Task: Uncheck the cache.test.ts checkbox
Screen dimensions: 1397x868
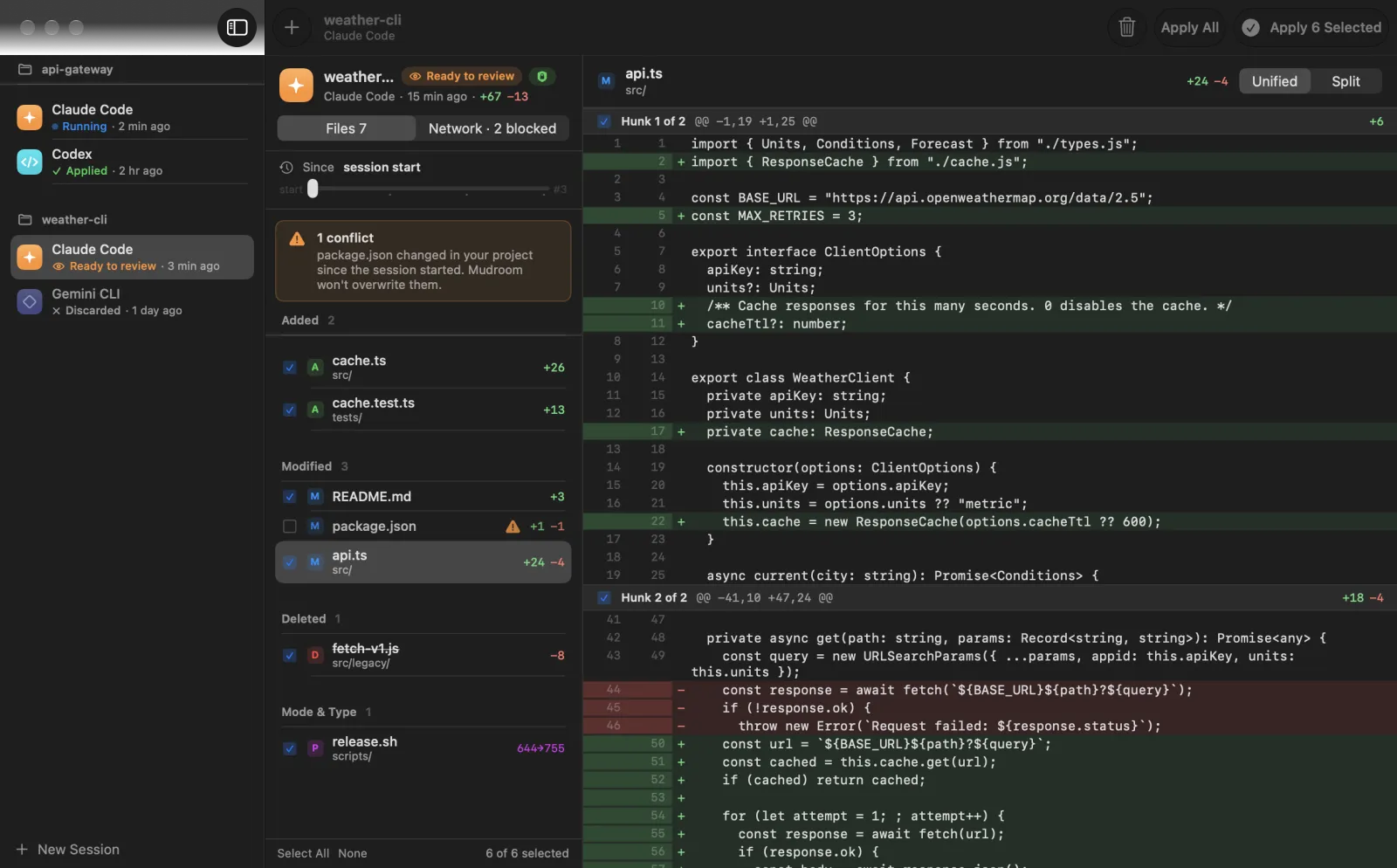Action: pos(290,410)
